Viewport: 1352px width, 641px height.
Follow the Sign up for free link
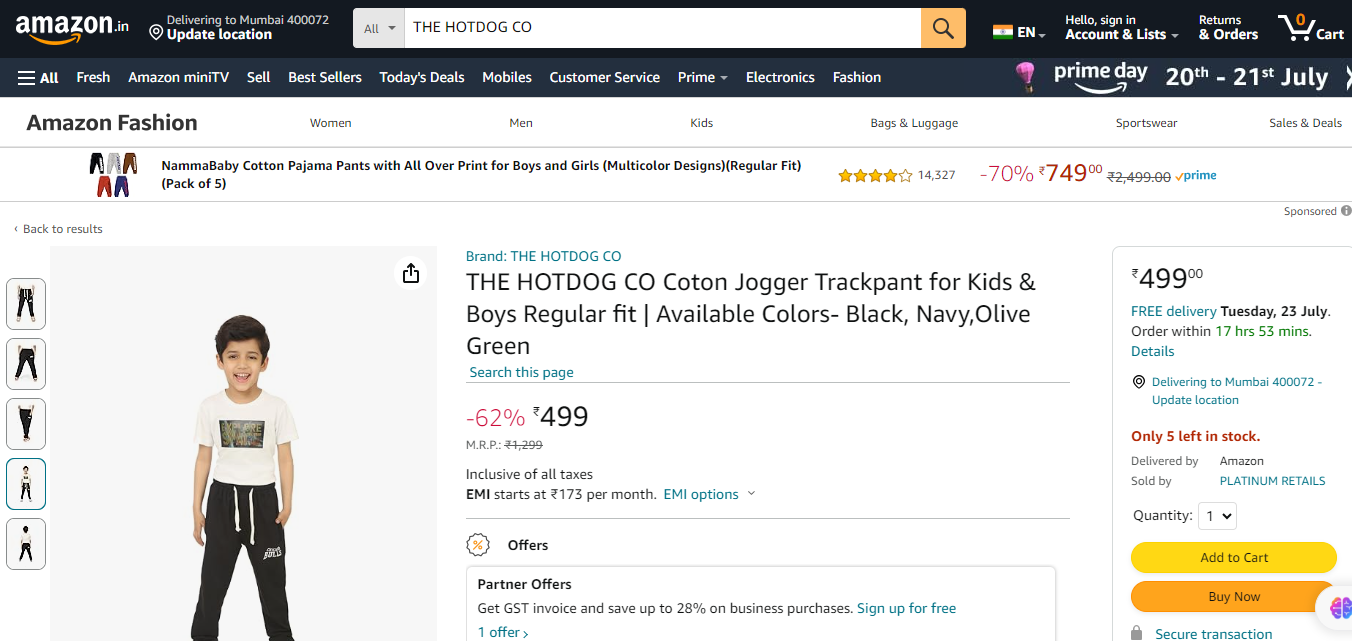[906, 608]
